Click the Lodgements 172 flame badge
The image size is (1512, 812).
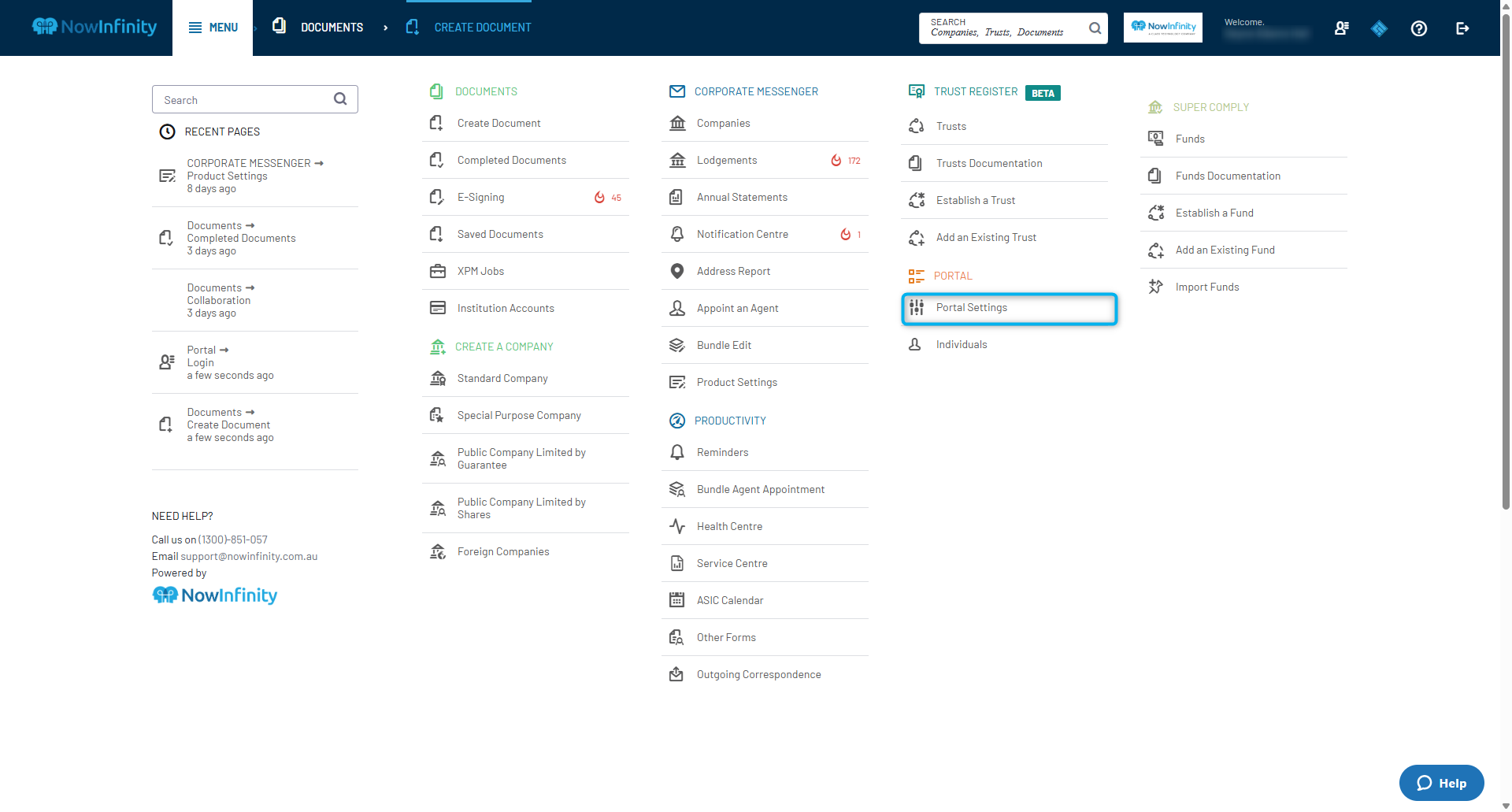click(x=846, y=160)
